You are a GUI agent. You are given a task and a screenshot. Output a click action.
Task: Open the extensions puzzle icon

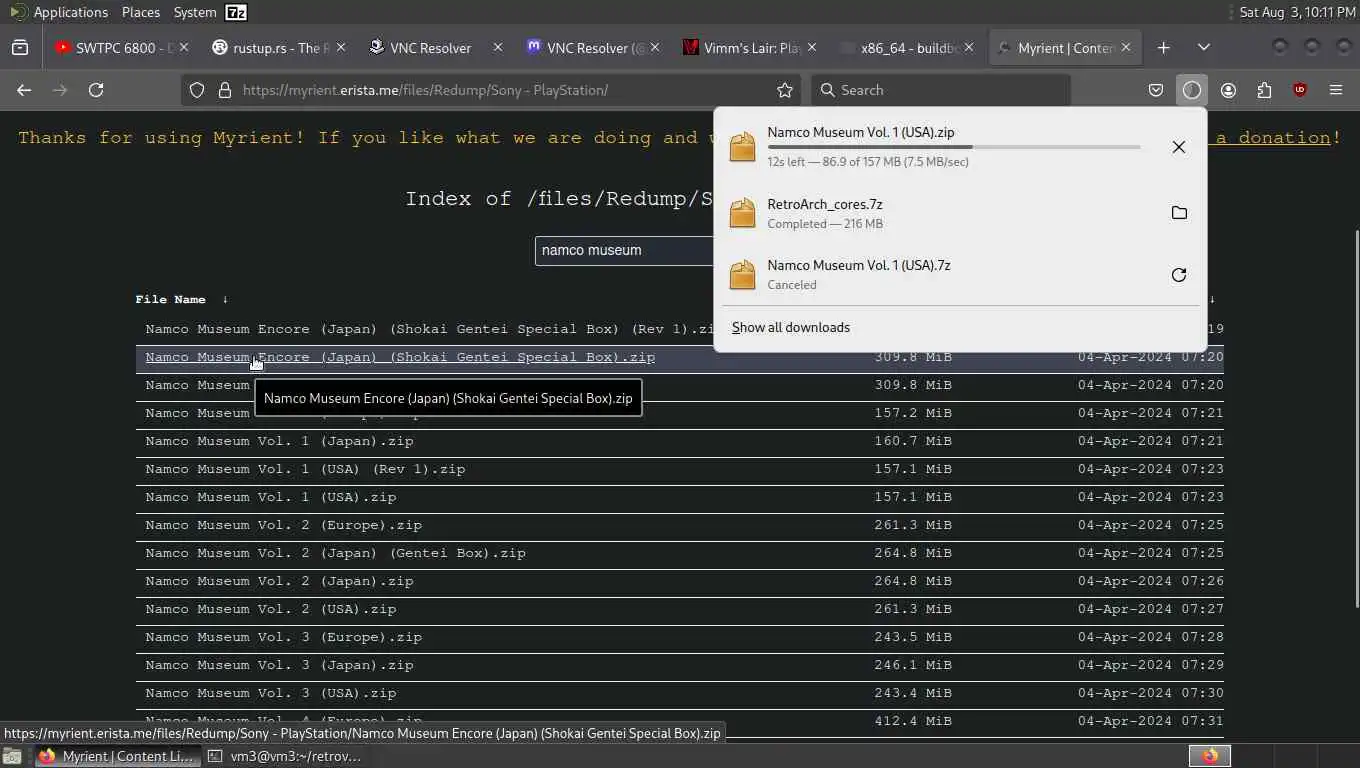(1264, 90)
